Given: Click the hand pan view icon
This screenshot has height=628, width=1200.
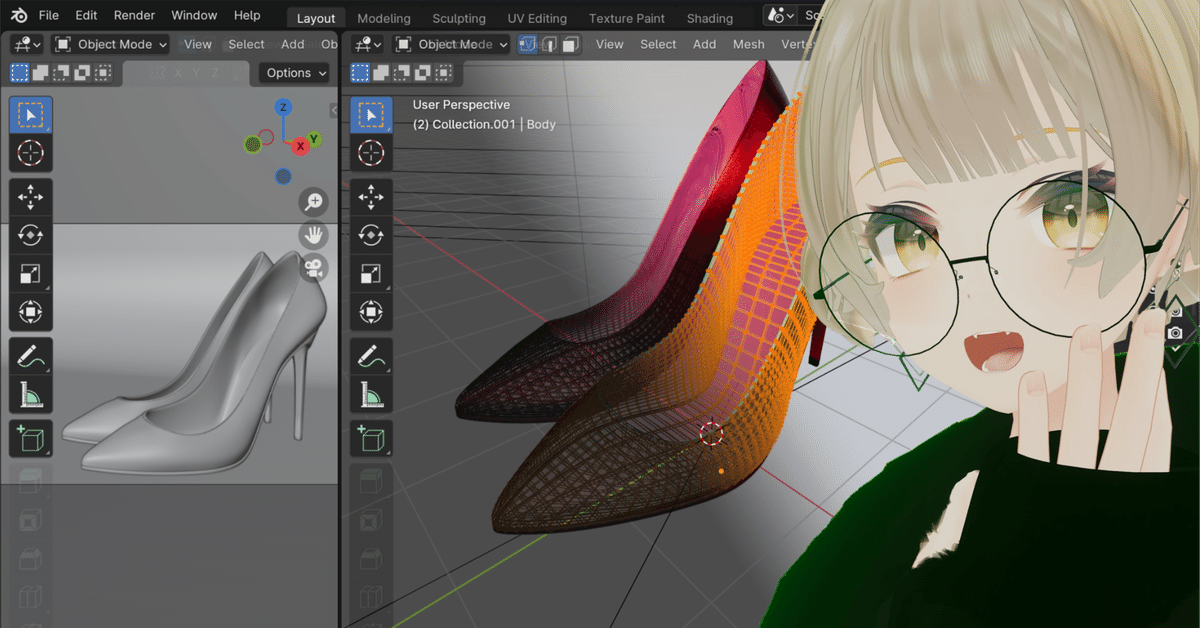Looking at the screenshot, I should tap(314, 235).
